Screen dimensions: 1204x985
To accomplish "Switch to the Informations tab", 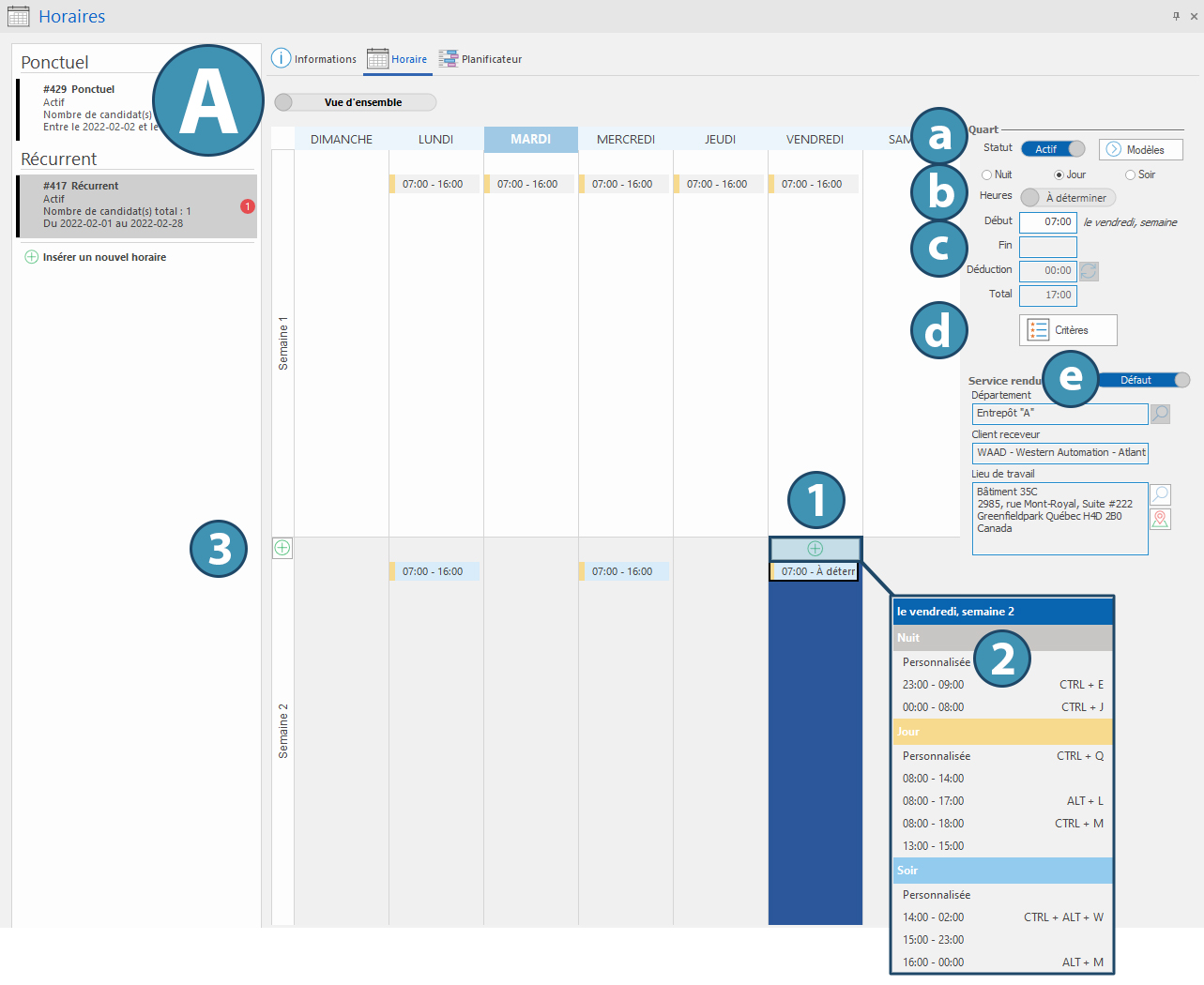I will [314, 59].
